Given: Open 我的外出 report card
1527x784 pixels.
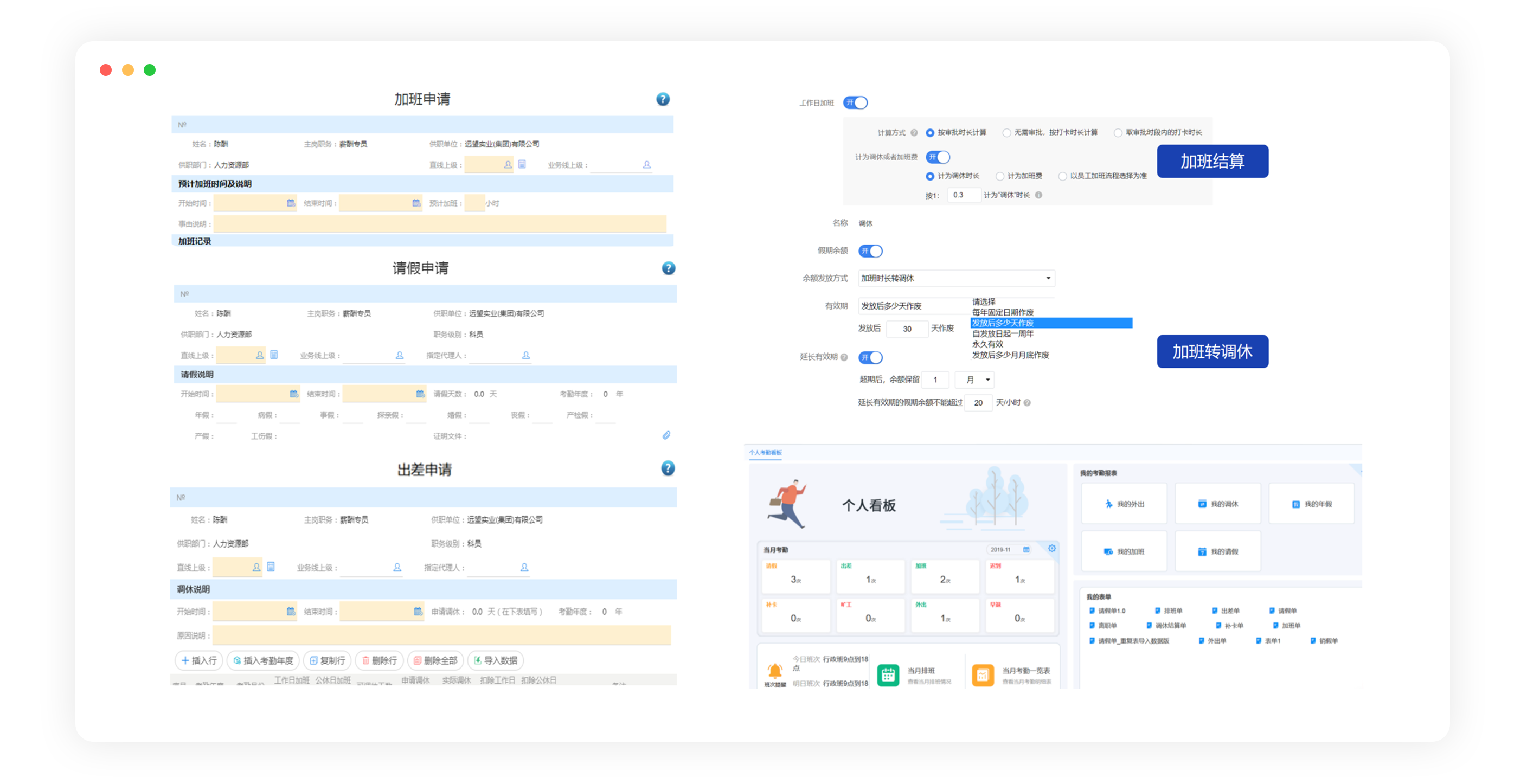Looking at the screenshot, I should (1124, 504).
